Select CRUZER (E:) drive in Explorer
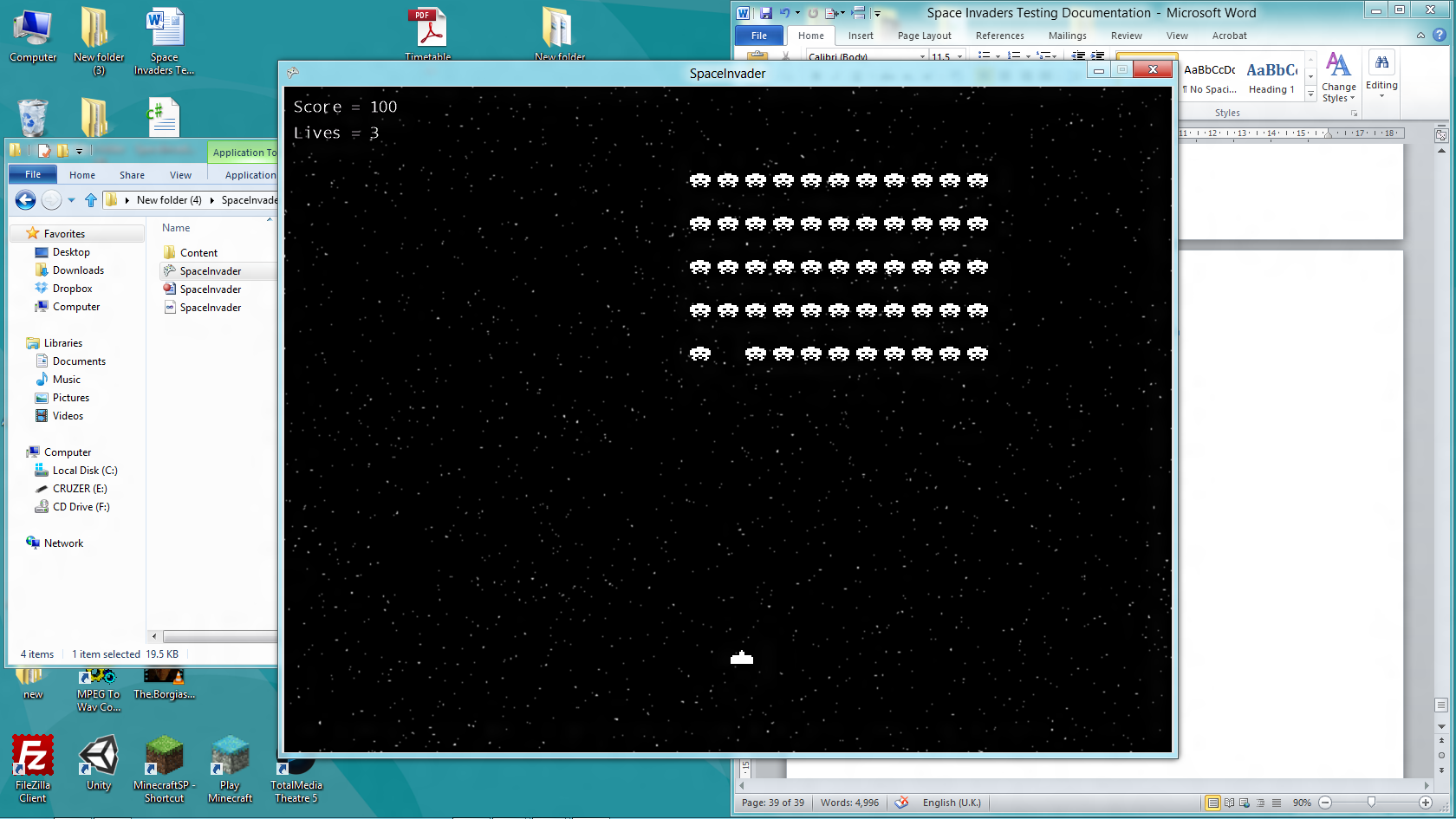1456x819 pixels. [79, 489]
